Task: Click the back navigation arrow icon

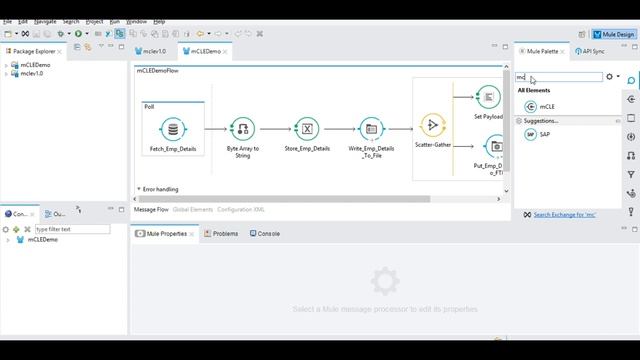Action: point(200,34)
